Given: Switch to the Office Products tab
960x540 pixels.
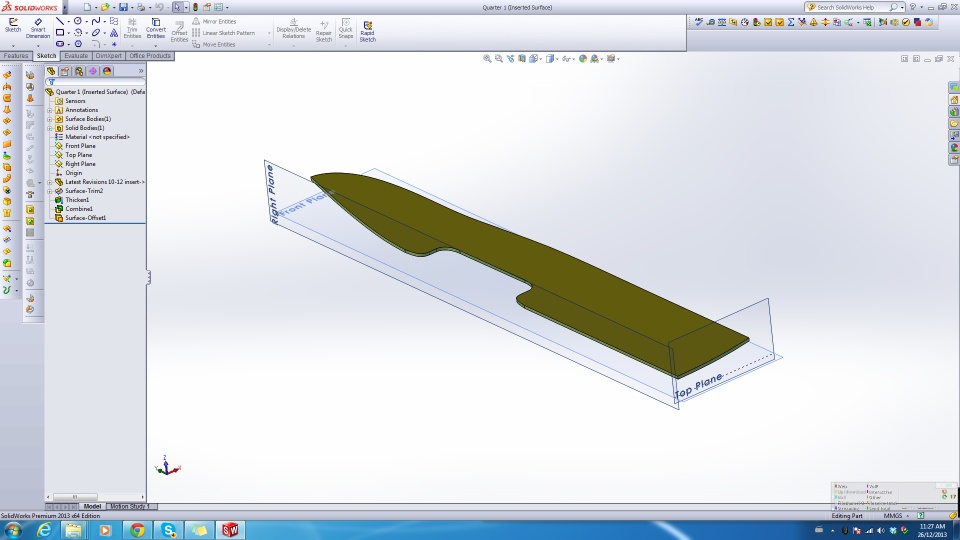Looking at the screenshot, I should [x=150, y=56].
